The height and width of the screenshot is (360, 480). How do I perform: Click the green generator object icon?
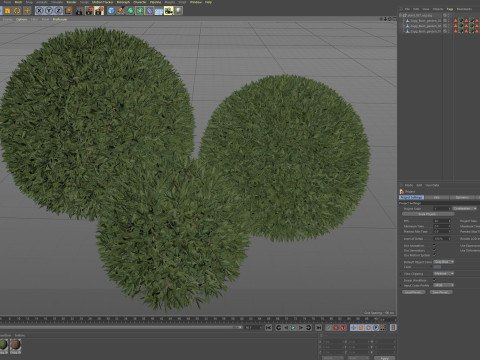[x=130, y=11]
